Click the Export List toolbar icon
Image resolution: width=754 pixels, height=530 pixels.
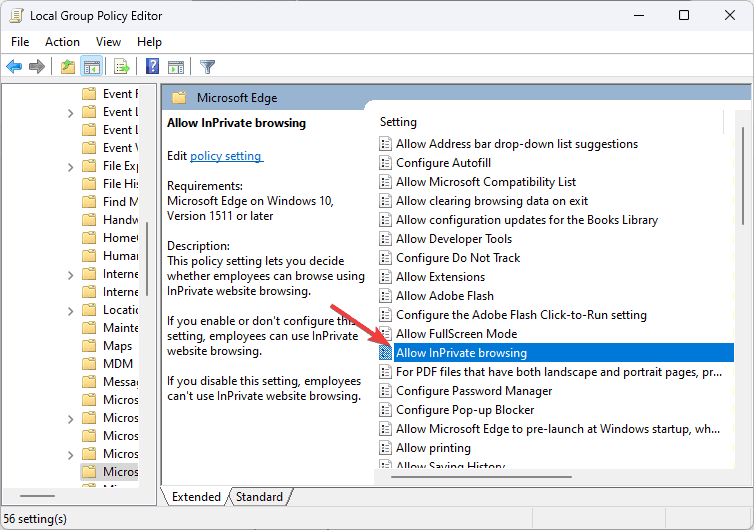coord(121,66)
